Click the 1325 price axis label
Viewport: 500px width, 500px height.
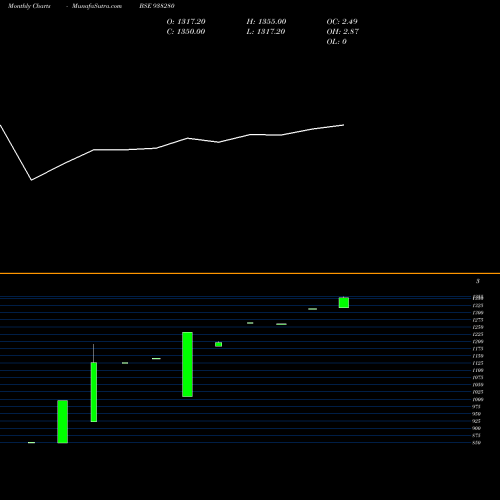click(478, 305)
